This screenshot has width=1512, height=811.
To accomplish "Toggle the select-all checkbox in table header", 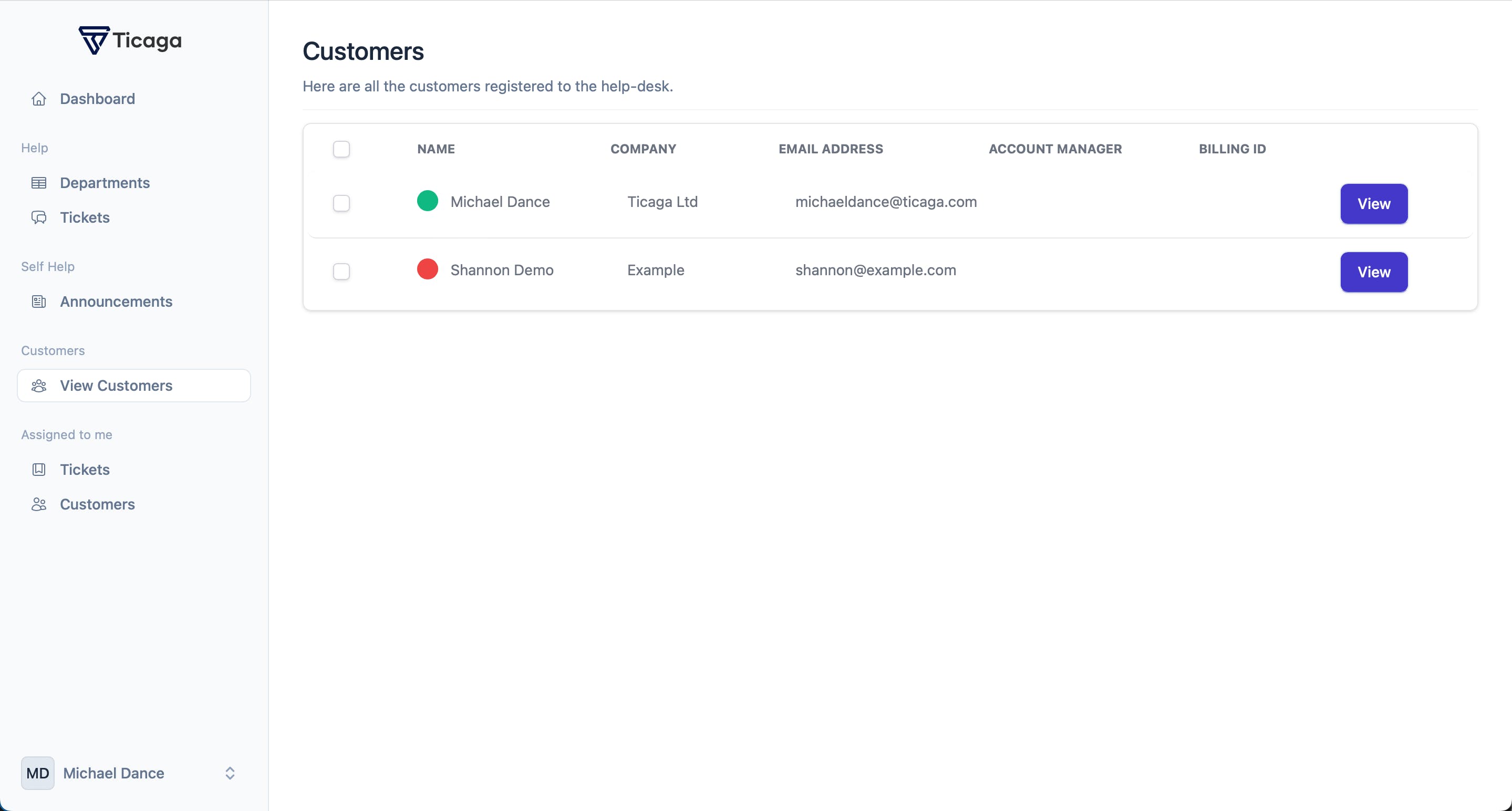I will click(x=341, y=149).
